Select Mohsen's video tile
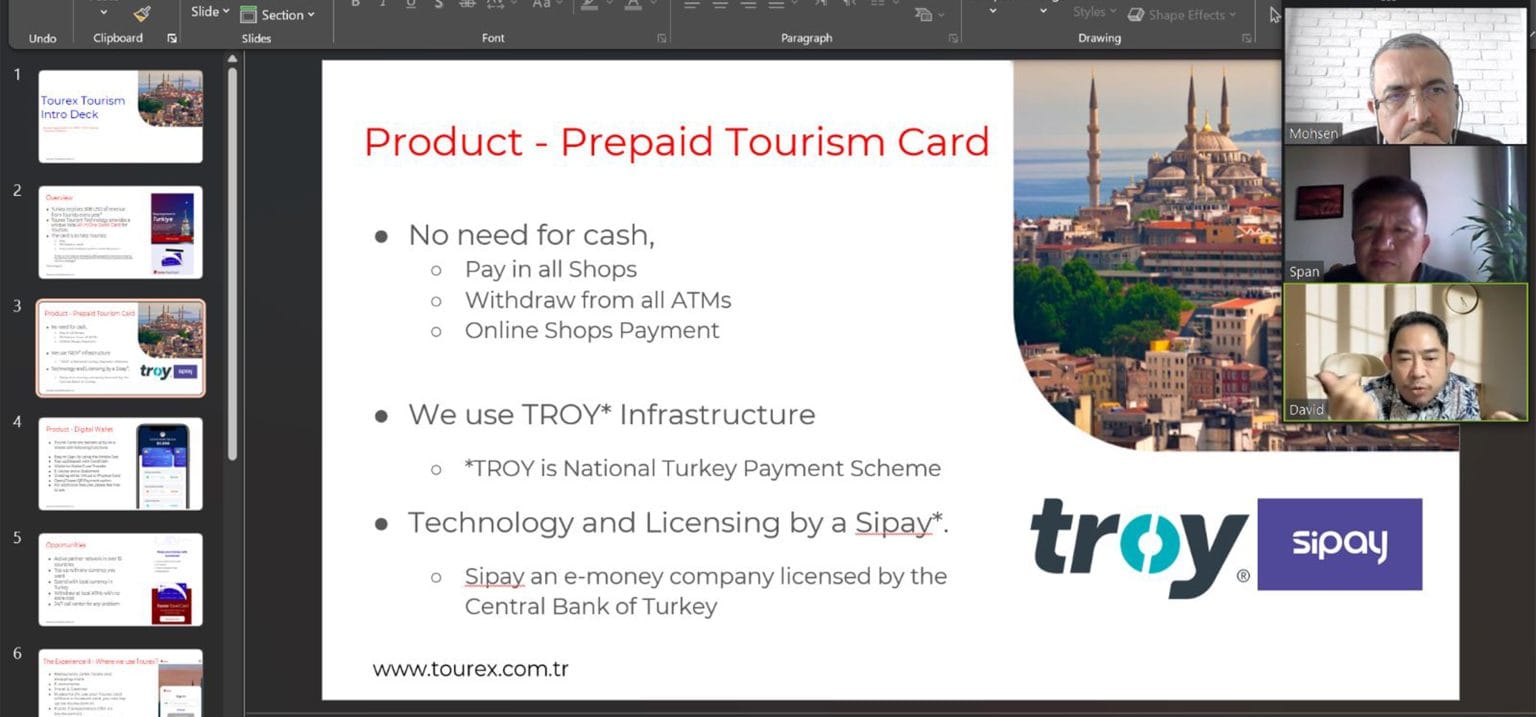 point(1405,77)
